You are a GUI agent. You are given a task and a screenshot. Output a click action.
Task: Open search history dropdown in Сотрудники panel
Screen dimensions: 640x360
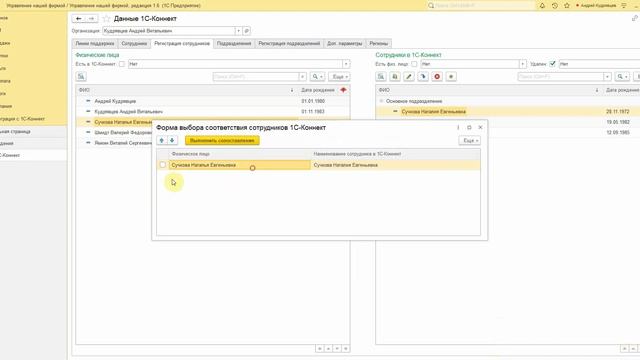coord(607,77)
